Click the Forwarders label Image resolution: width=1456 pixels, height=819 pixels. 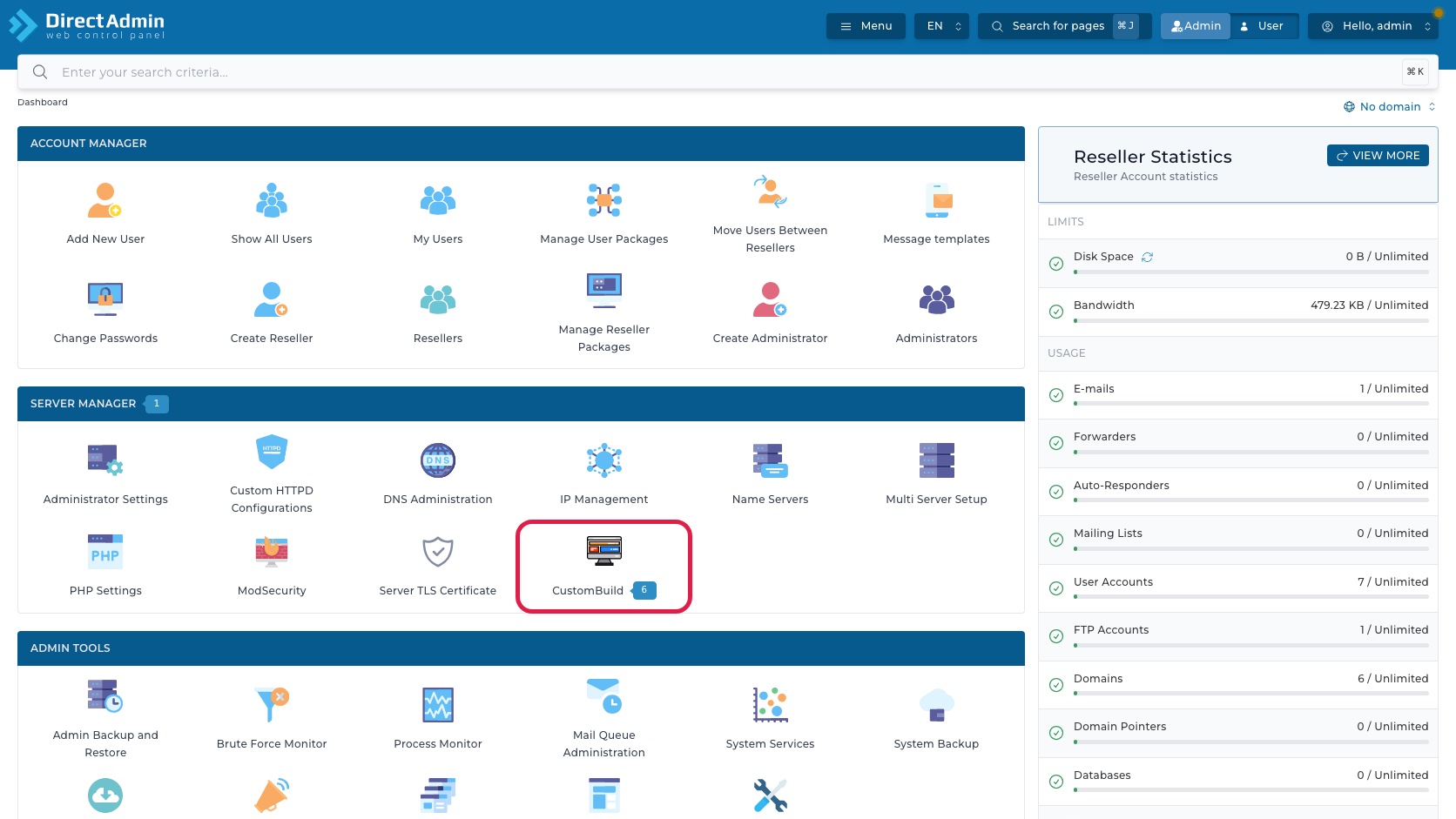point(1105,437)
